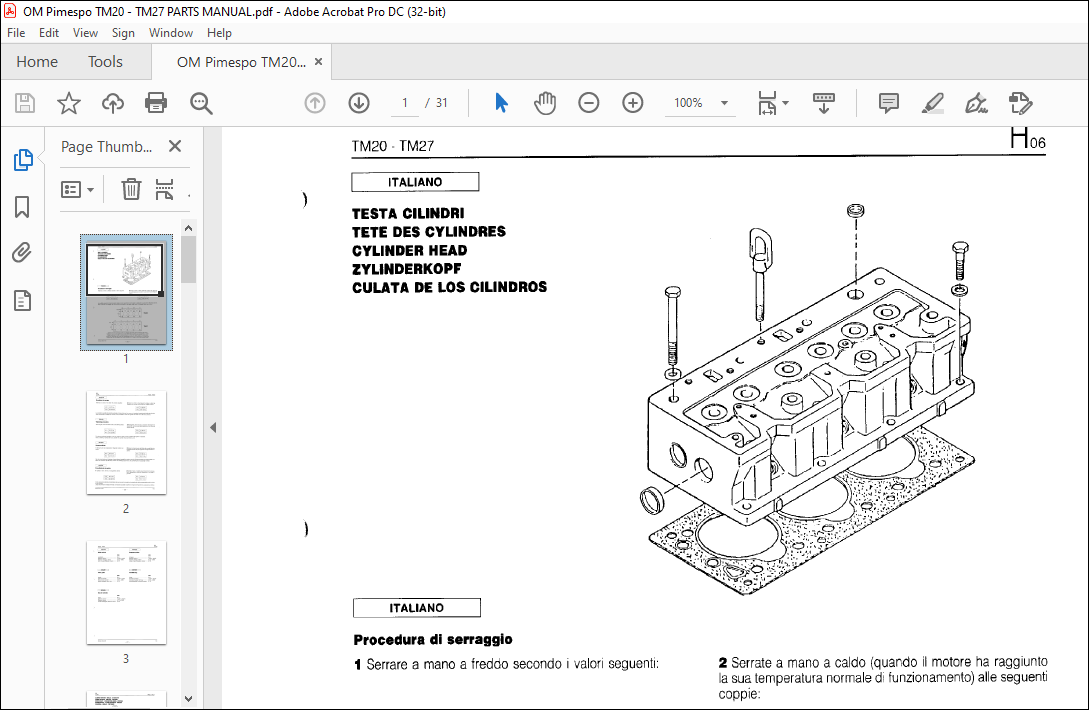1089x710 pixels.
Task: Click the page number input field
Action: [405, 103]
